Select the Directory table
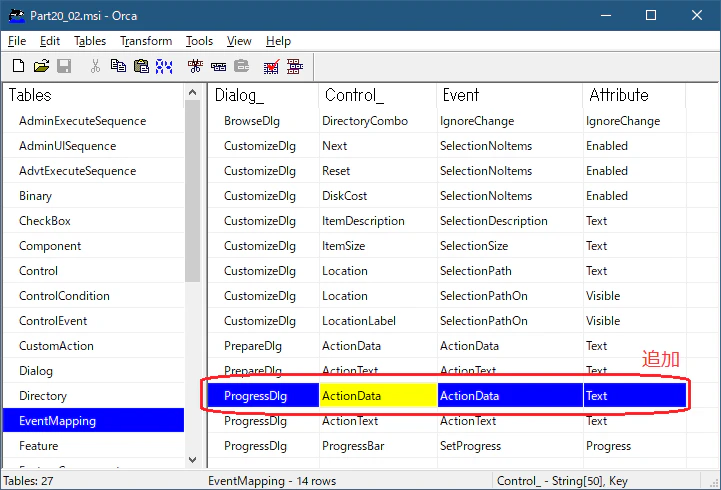 (94, 396)
